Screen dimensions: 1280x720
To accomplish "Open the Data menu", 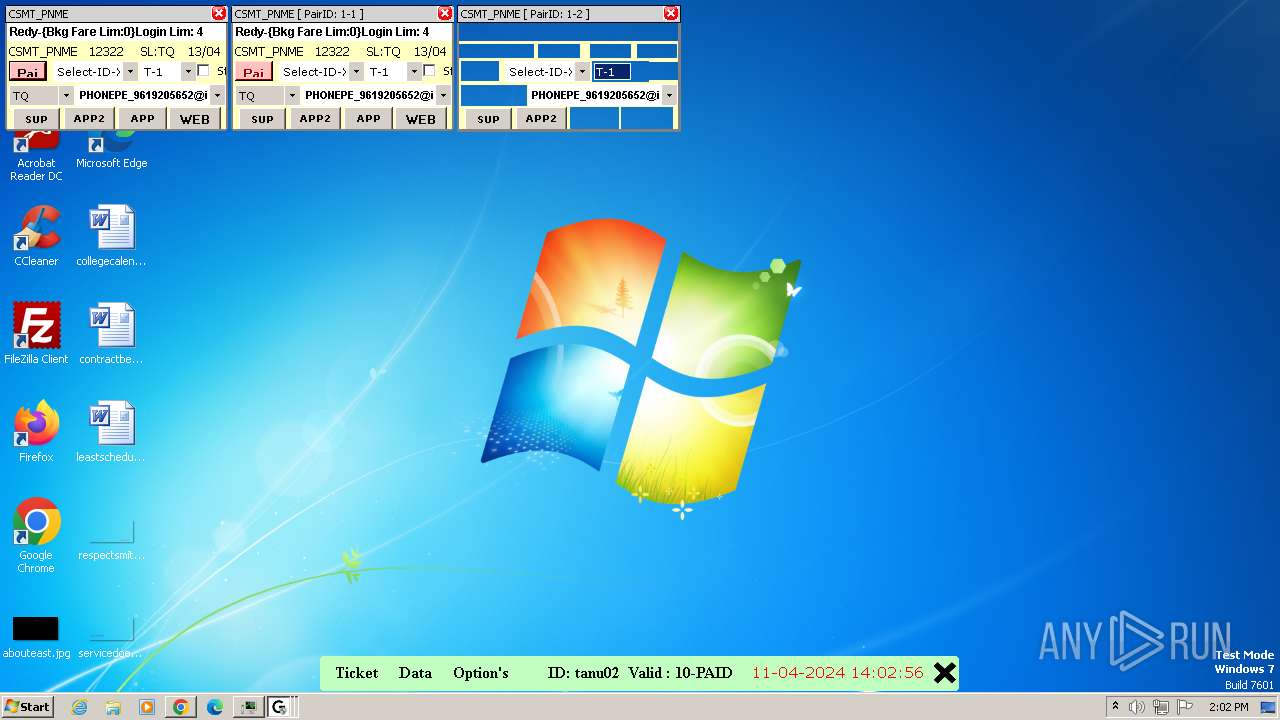I will 415,673.
